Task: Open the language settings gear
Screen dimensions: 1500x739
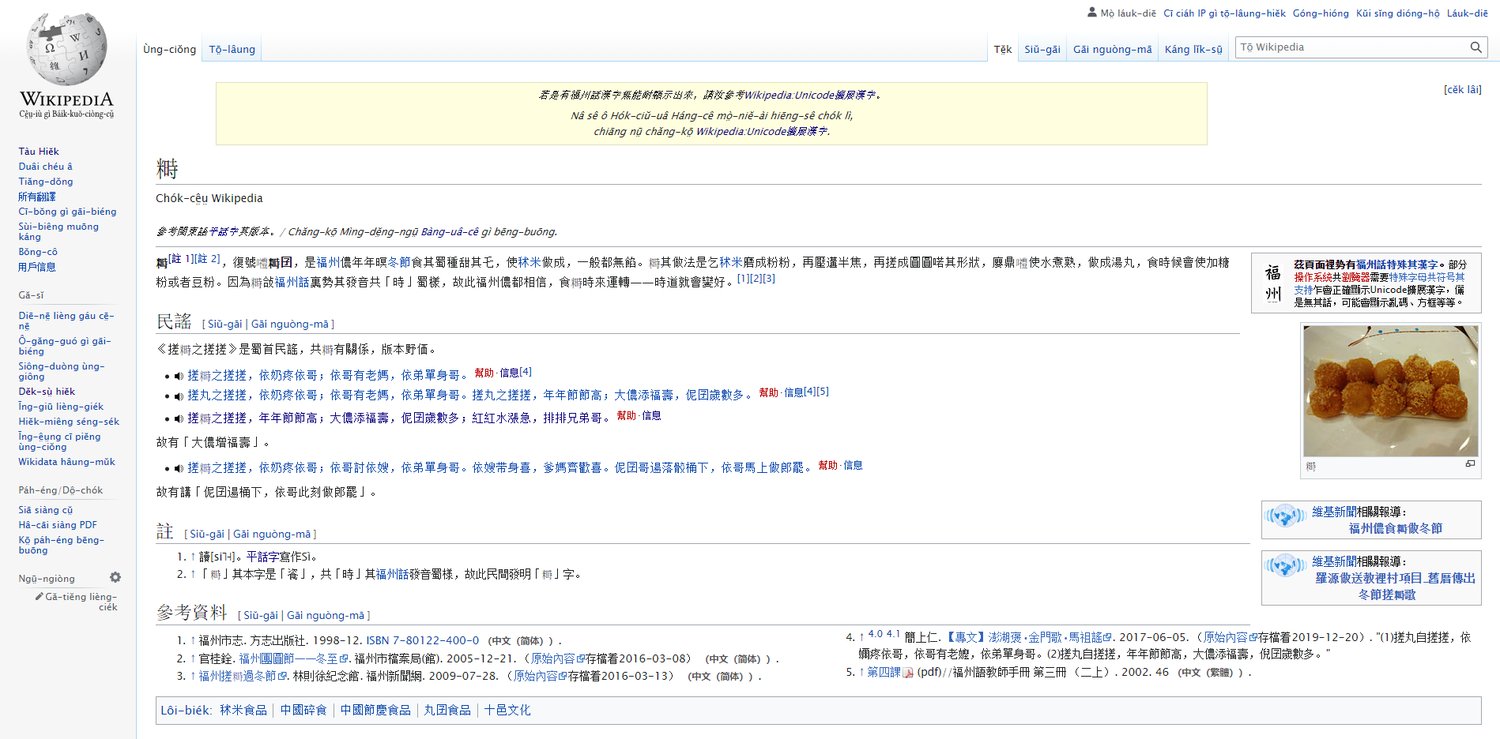Action: [x=115, y=577]
